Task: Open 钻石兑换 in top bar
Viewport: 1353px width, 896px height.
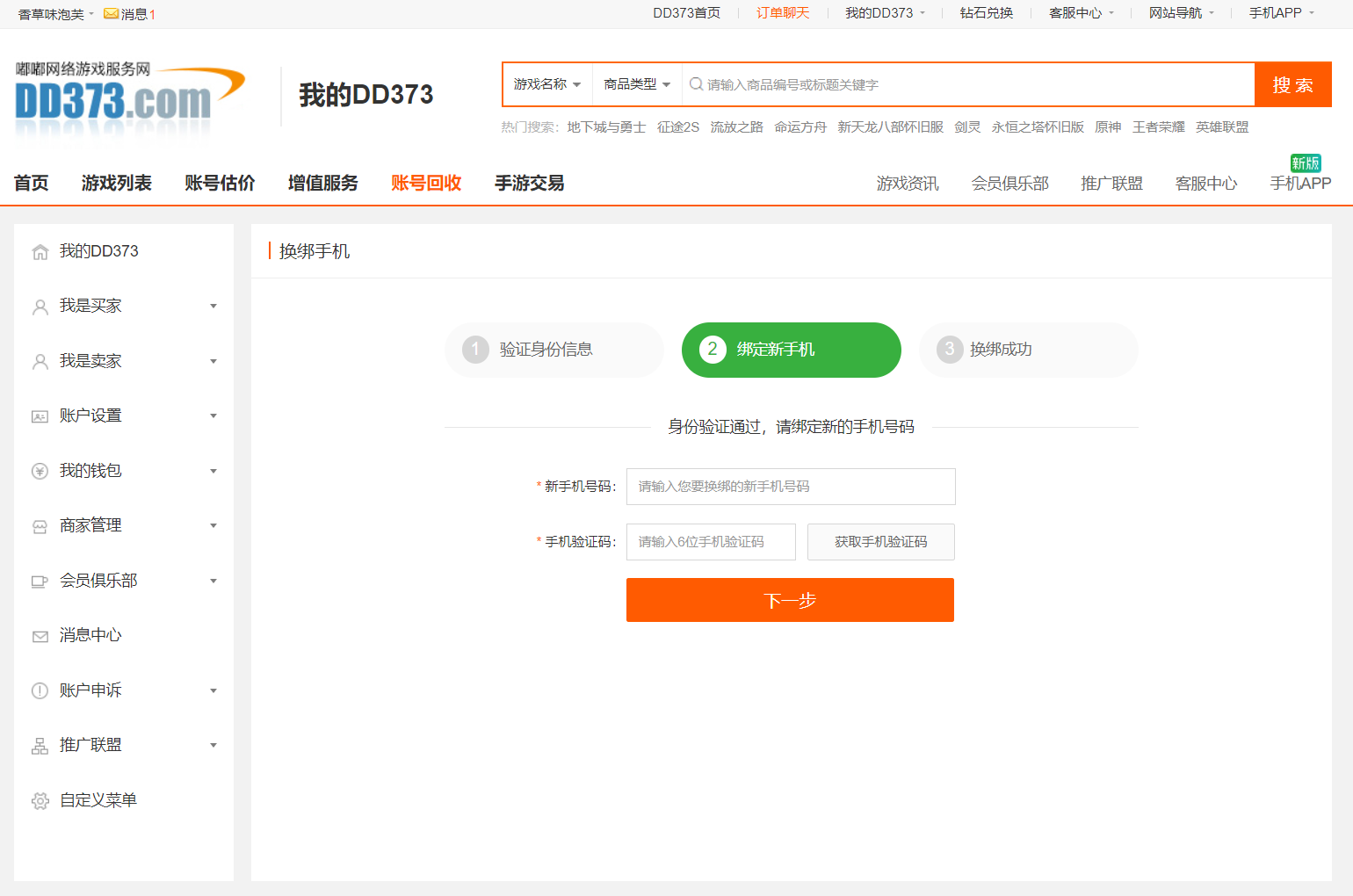Action: tap(987, 13)
